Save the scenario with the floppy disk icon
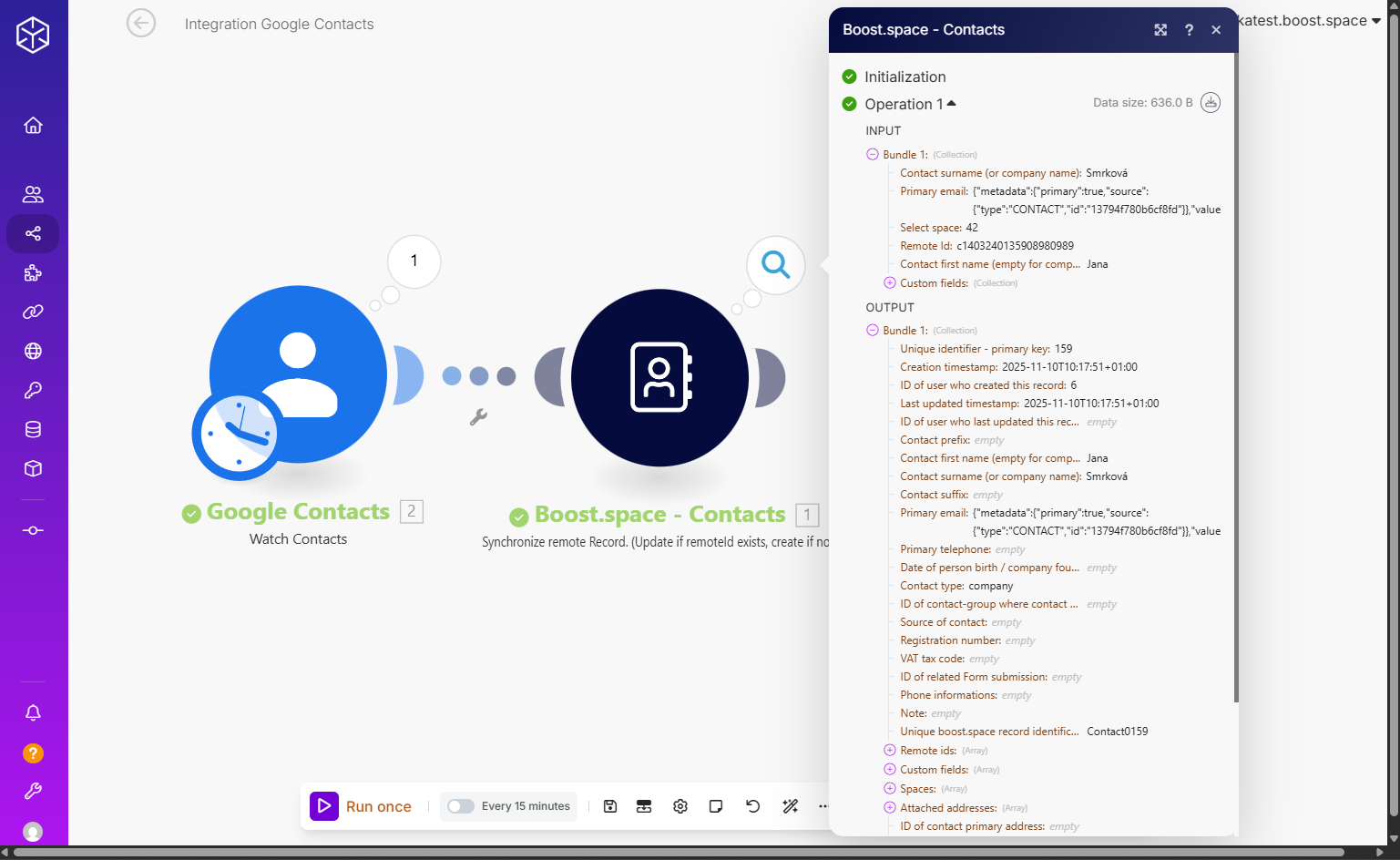 tap(610, 806)
